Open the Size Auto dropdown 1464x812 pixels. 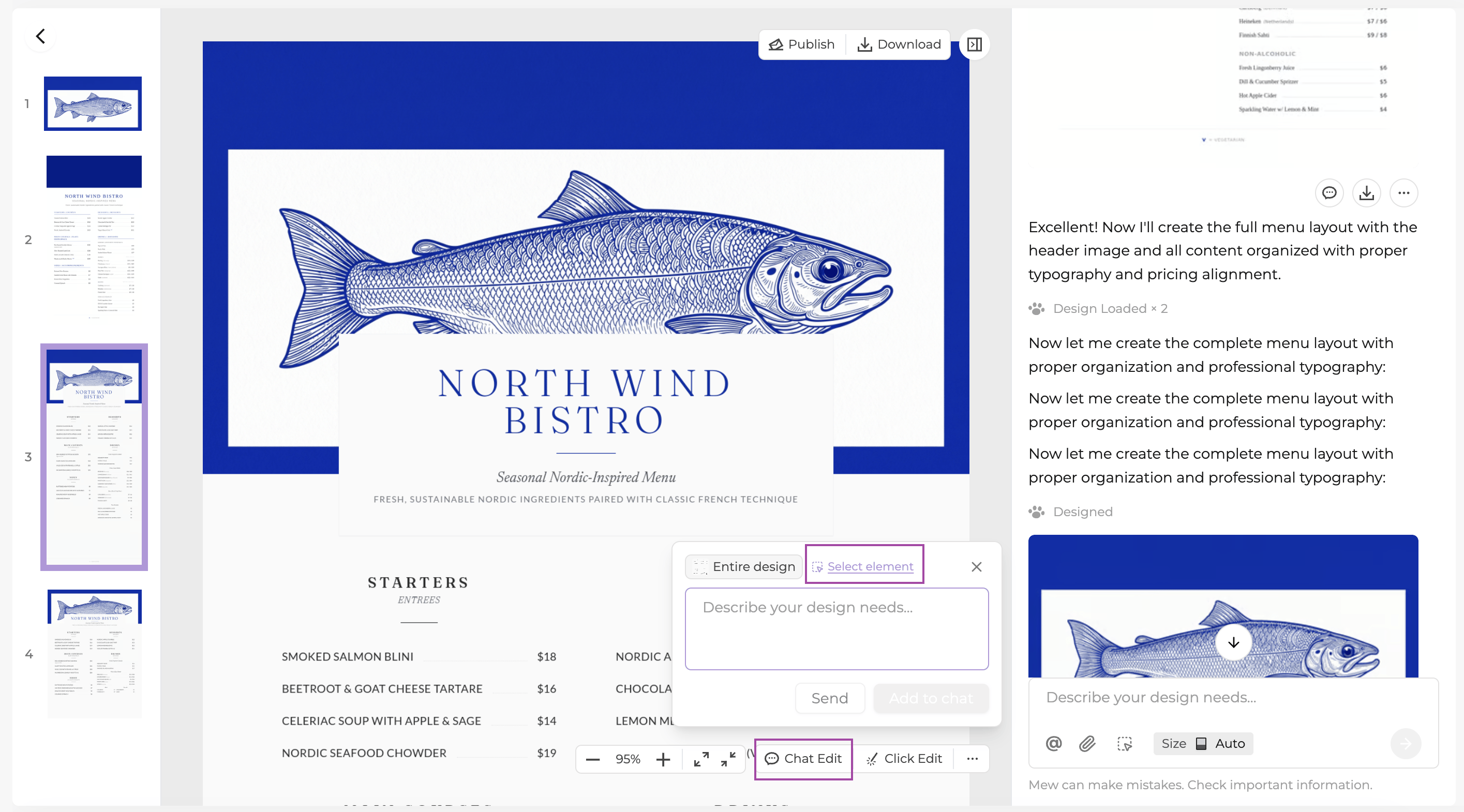(1203, 743)
